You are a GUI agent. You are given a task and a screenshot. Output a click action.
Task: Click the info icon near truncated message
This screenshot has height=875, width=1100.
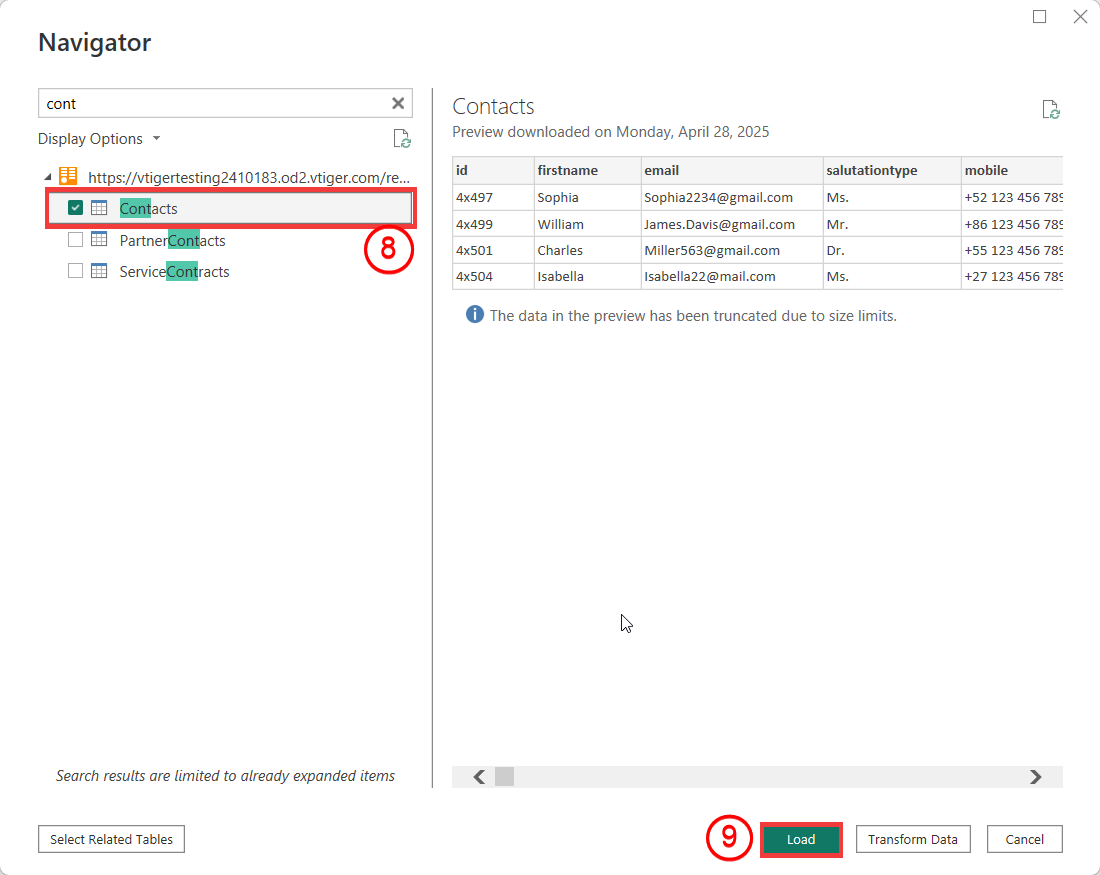click(475, 315)
